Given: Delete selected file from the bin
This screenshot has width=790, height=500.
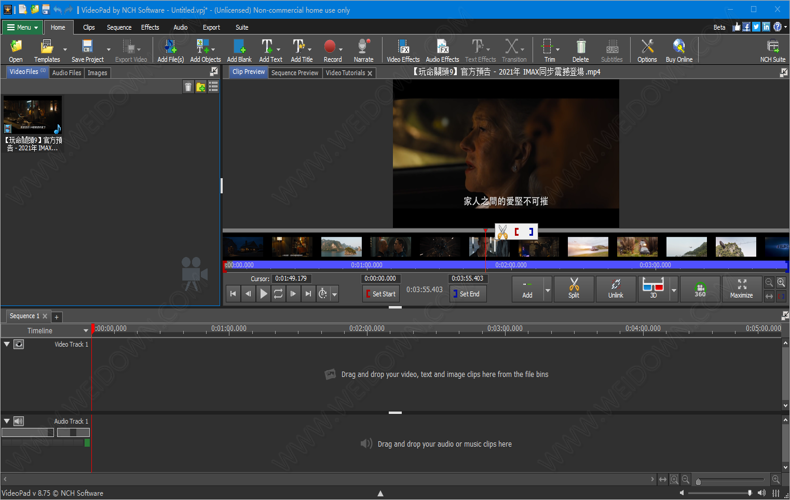Looking at the screenshot, I should 188,87.
